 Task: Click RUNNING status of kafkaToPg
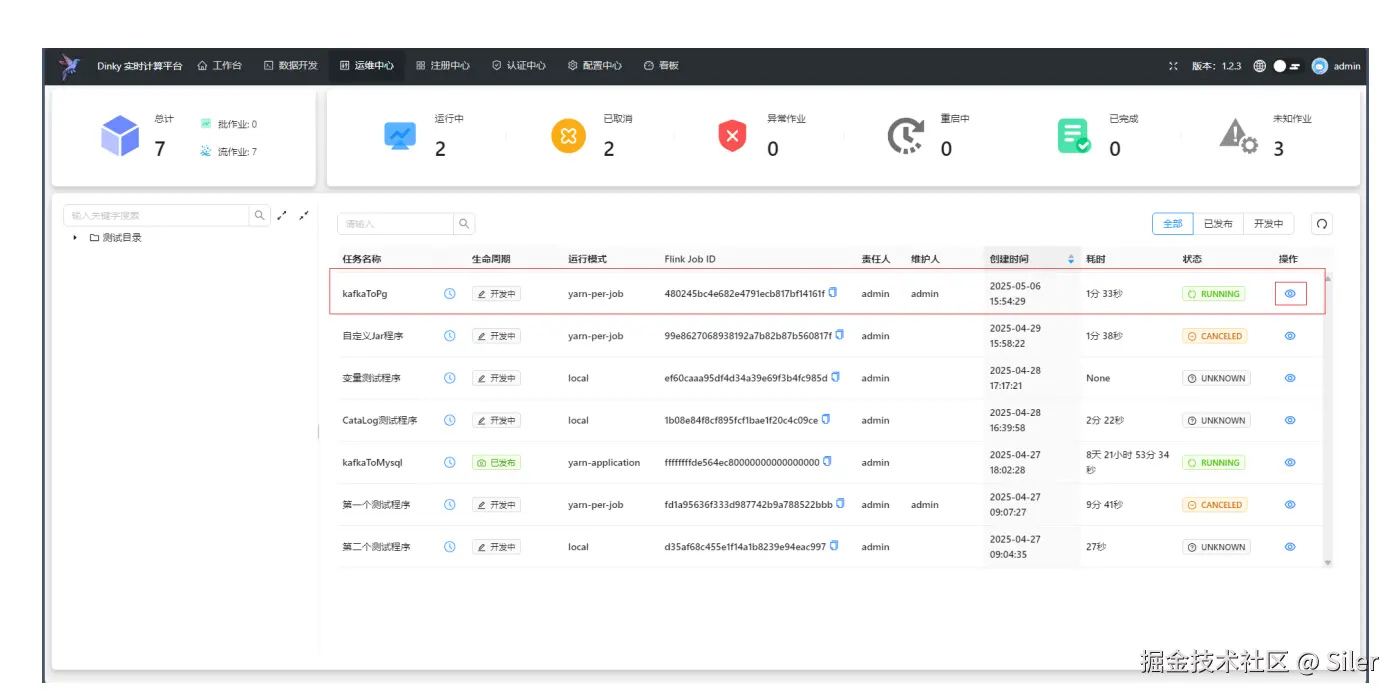[1214, 294]
